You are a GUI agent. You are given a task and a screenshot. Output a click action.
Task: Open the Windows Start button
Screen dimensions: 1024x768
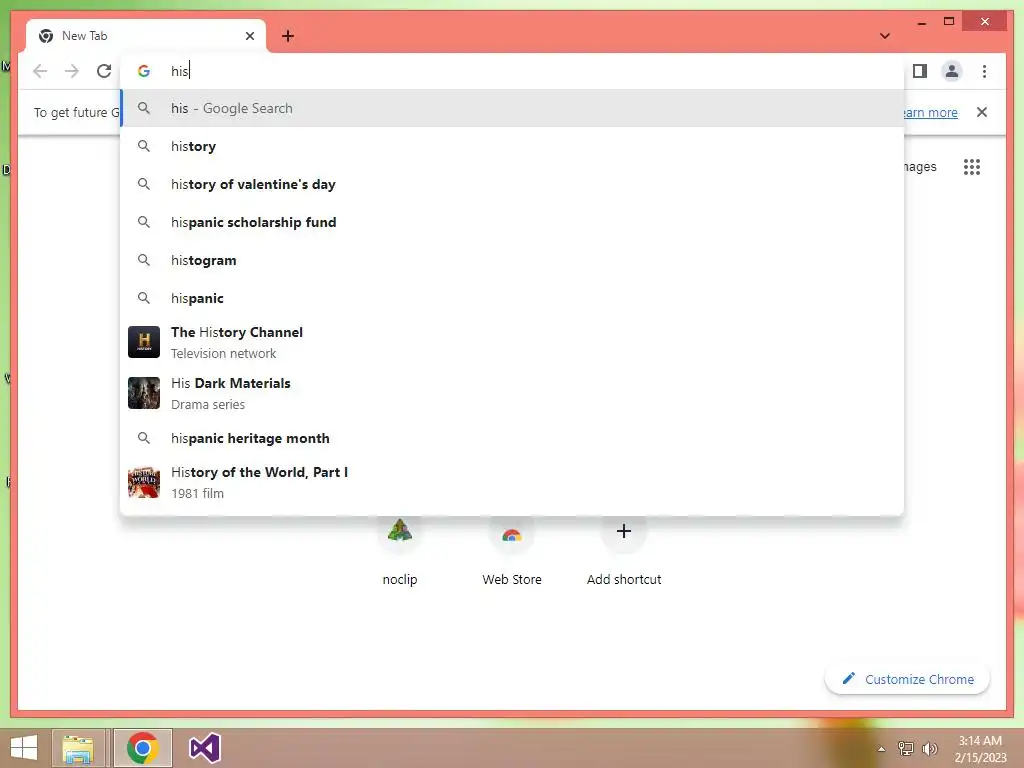(24, 748)
